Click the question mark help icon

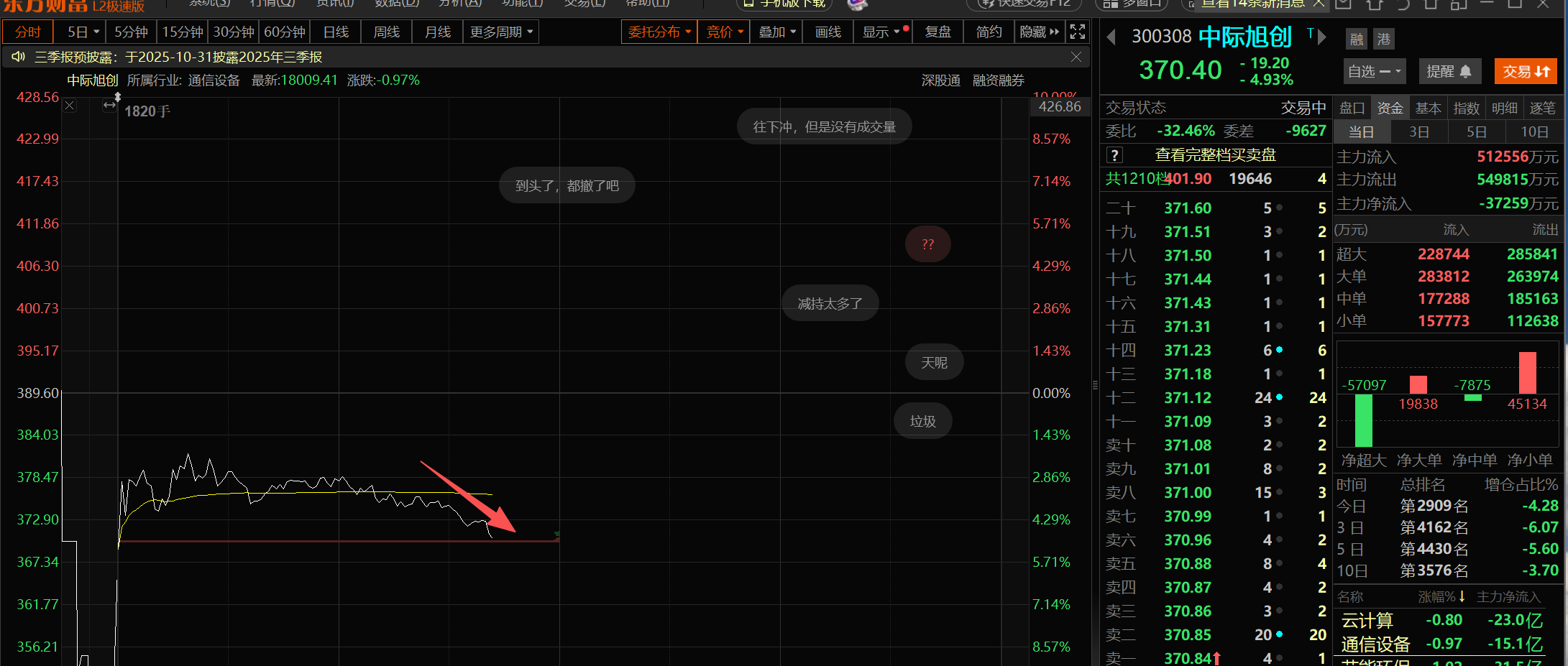coord(1114,154)
